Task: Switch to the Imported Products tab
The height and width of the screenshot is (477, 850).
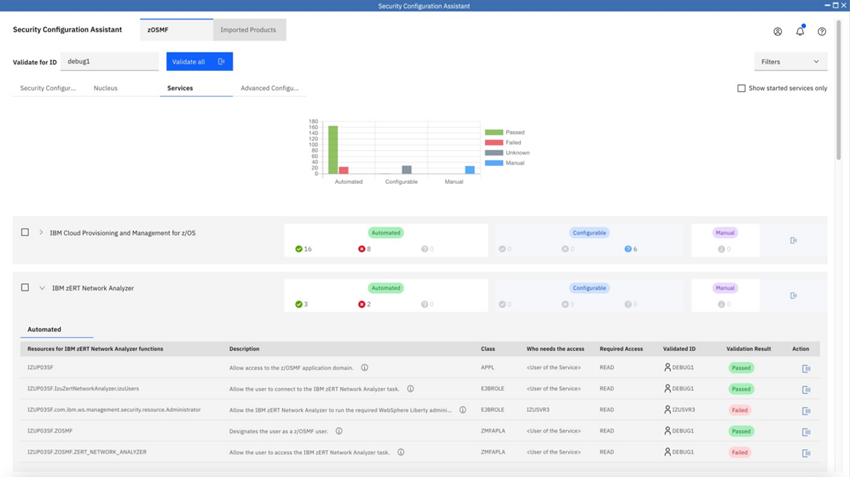Action: (248, 30)
